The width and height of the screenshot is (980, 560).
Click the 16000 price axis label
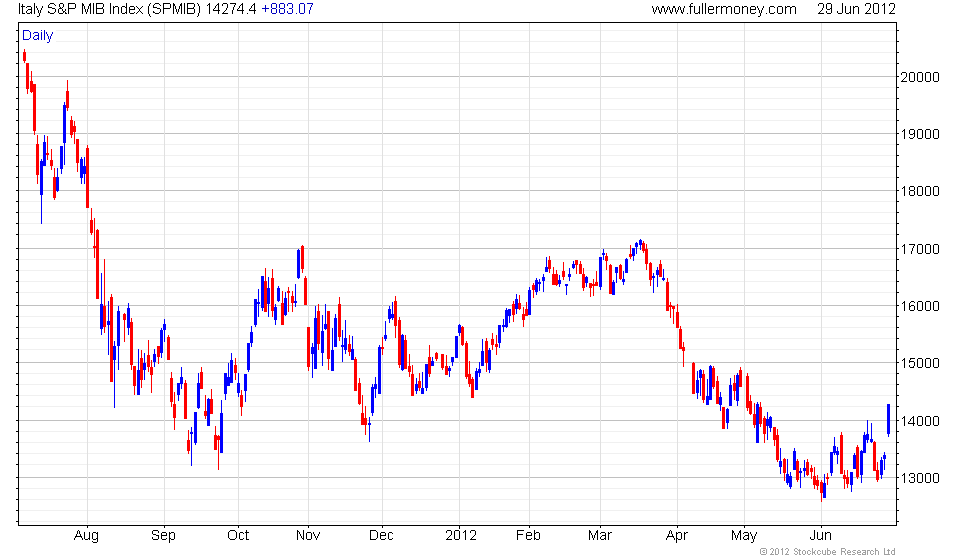click(919, 306)
